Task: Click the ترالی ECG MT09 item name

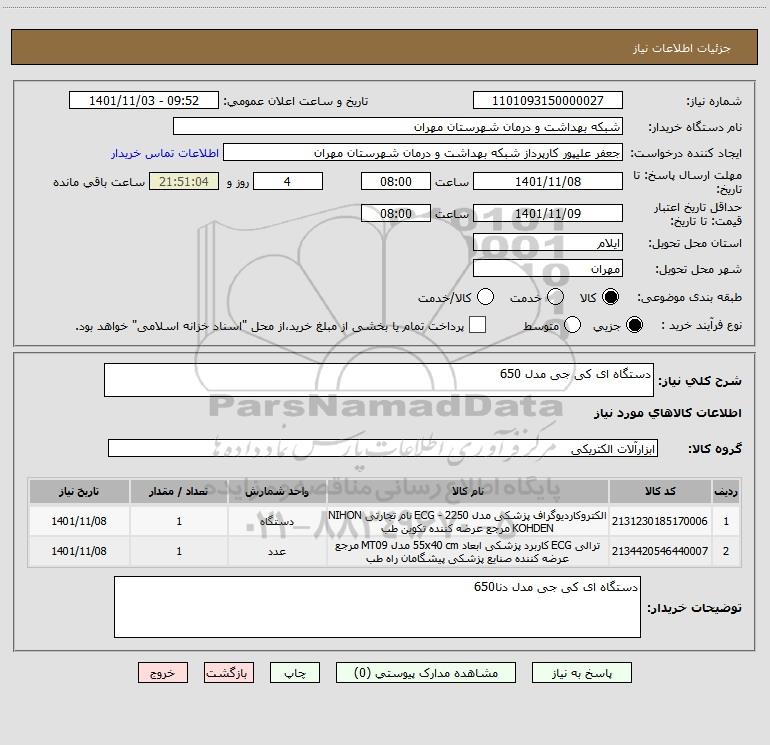Action: (468, 552)
